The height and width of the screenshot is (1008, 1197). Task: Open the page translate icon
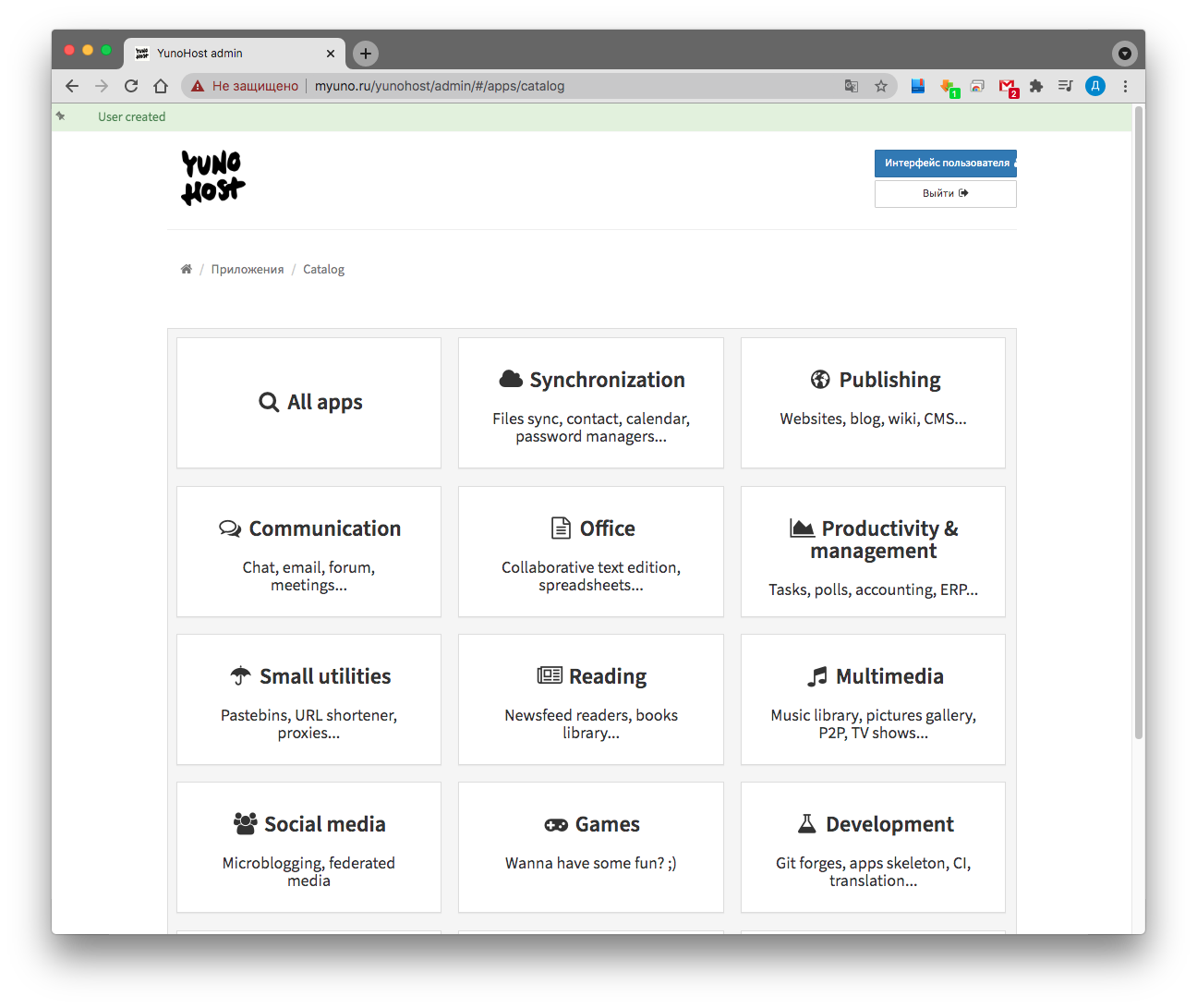click(x=852, y=86)
